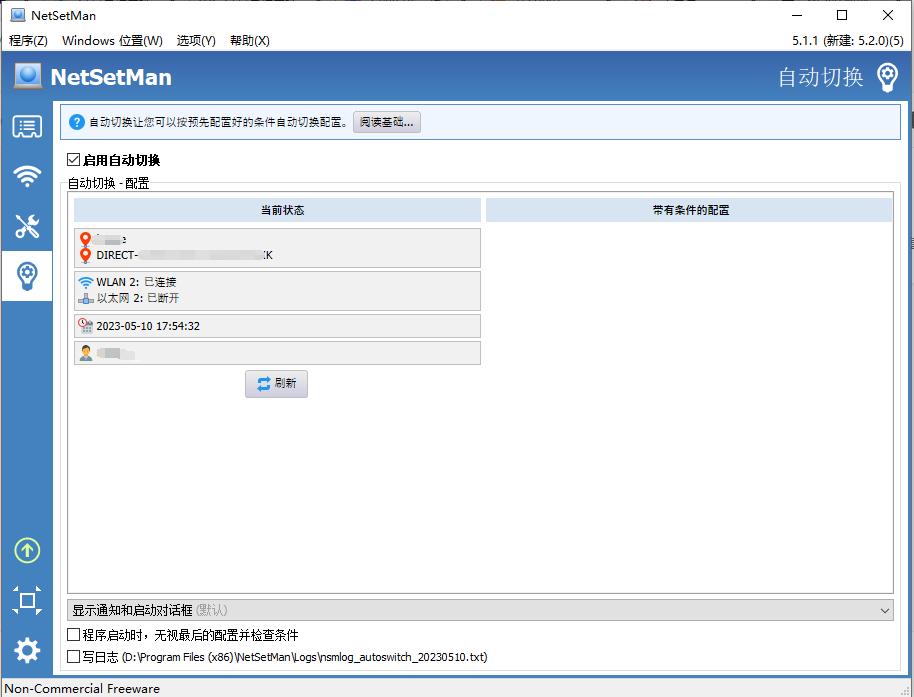Viewport: 914px width, 697px height.
Task: Click the 刷新 refresh button
Action: click(276, 383)
